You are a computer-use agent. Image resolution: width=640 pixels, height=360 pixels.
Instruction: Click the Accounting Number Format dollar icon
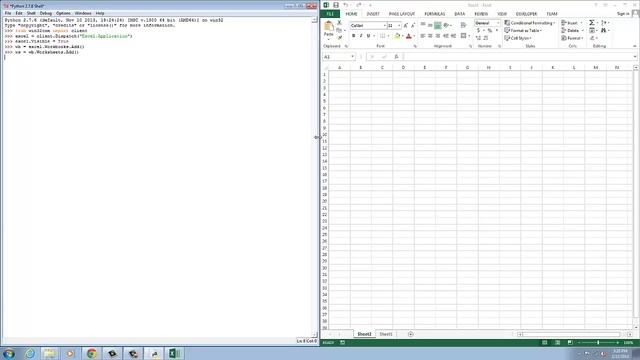click(478, 31)
